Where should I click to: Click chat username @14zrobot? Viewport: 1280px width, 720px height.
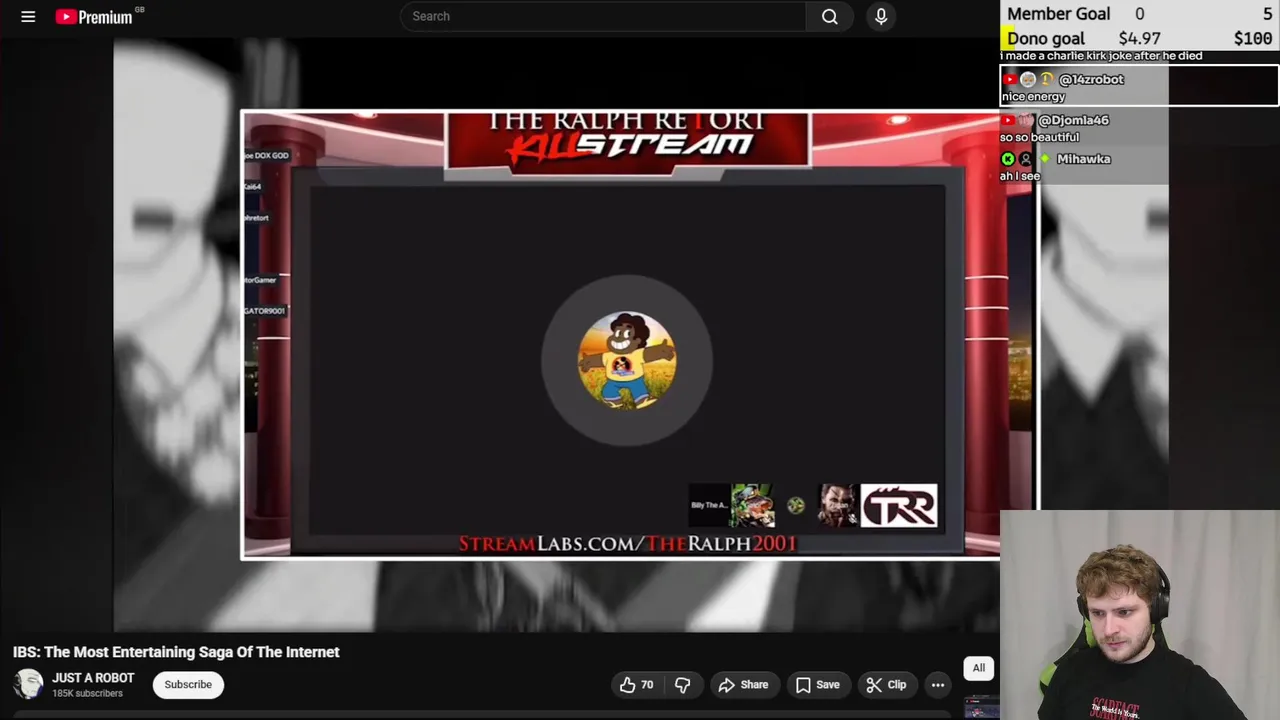(x=1091, y=79)
